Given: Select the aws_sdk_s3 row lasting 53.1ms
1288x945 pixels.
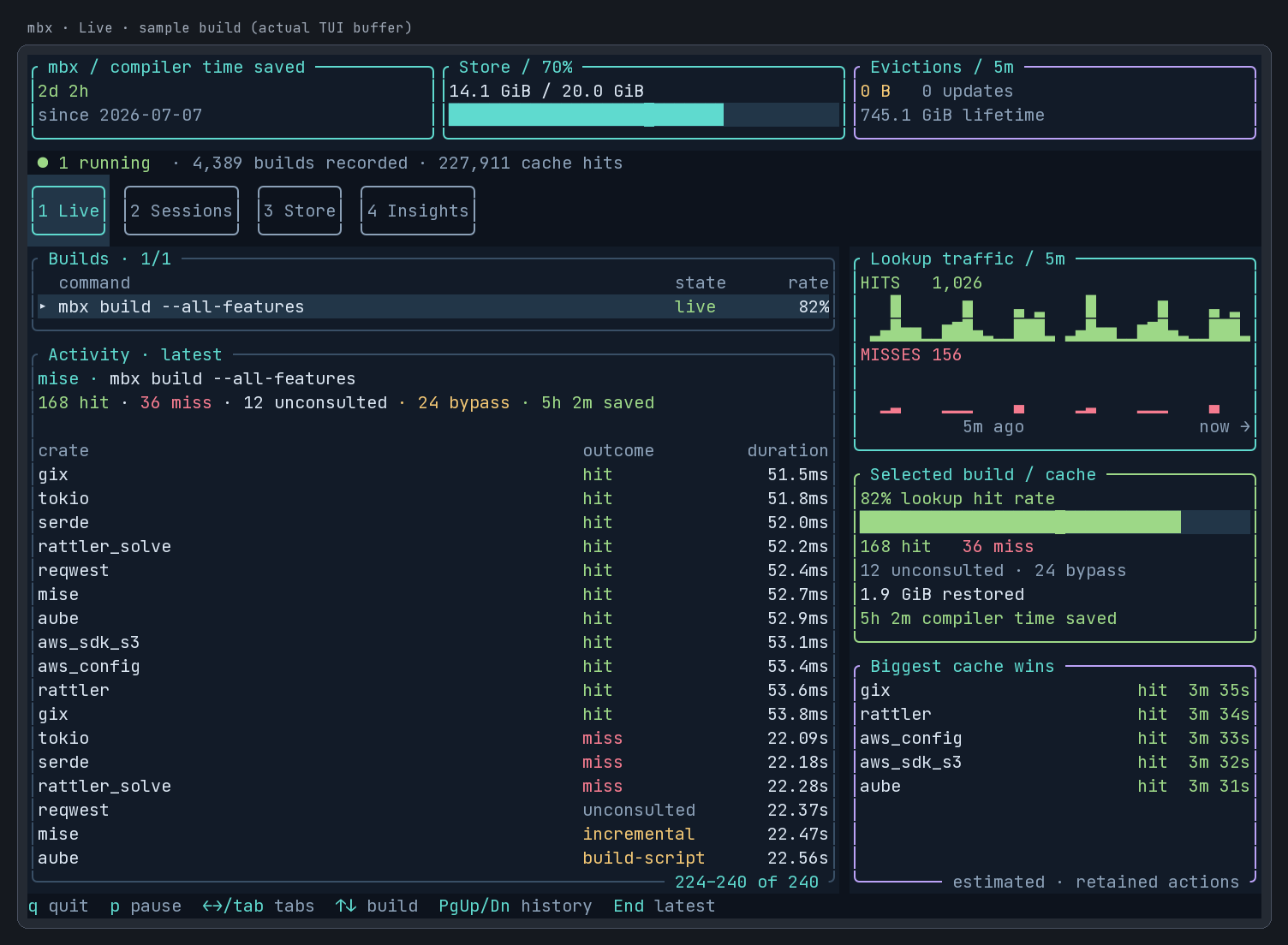Looking at the screenshot, I should point(433,642).
